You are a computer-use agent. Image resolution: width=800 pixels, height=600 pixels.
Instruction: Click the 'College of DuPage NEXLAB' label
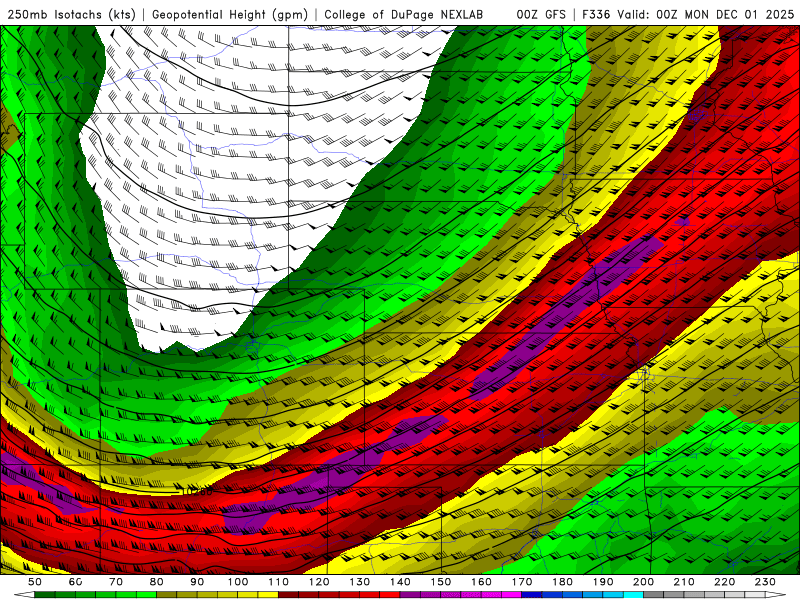(x=403, y=14)
